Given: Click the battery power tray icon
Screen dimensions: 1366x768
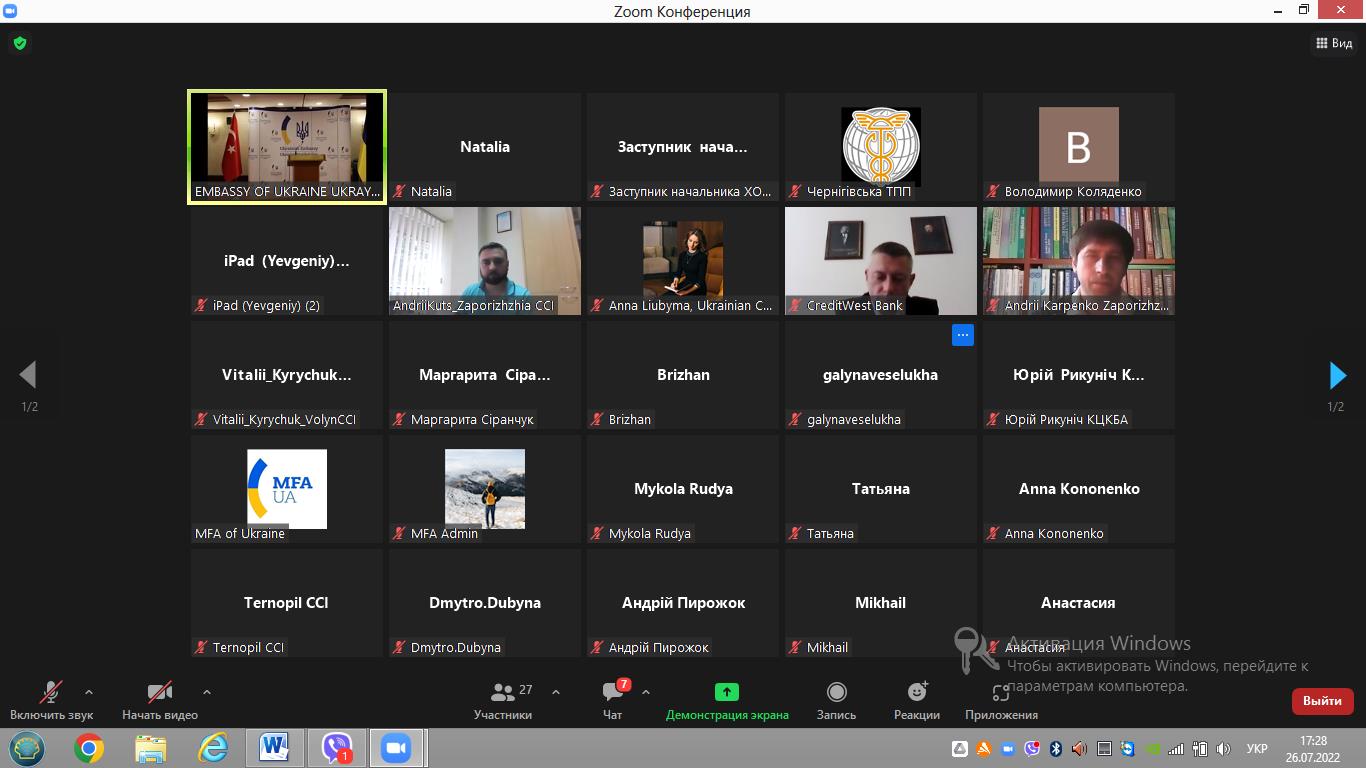Looking at the screenshot, I should pos(1200,748).
